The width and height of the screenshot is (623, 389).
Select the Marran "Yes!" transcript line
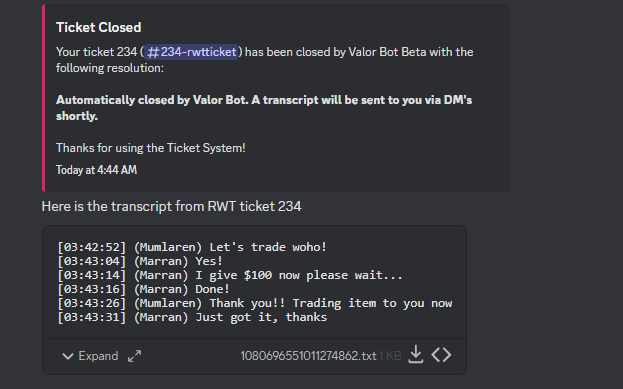click(x=140, y=261)
